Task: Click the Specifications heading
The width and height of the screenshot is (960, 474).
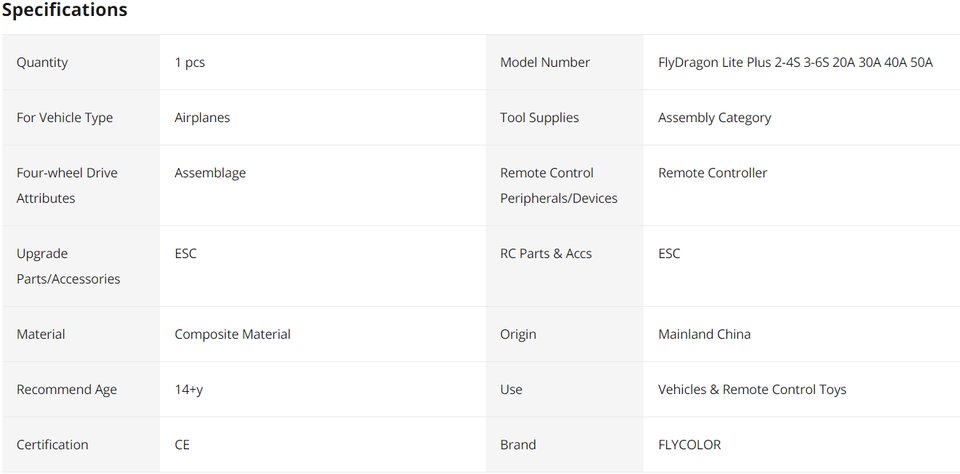Action: pyautogui.click(x=65, y=11)
